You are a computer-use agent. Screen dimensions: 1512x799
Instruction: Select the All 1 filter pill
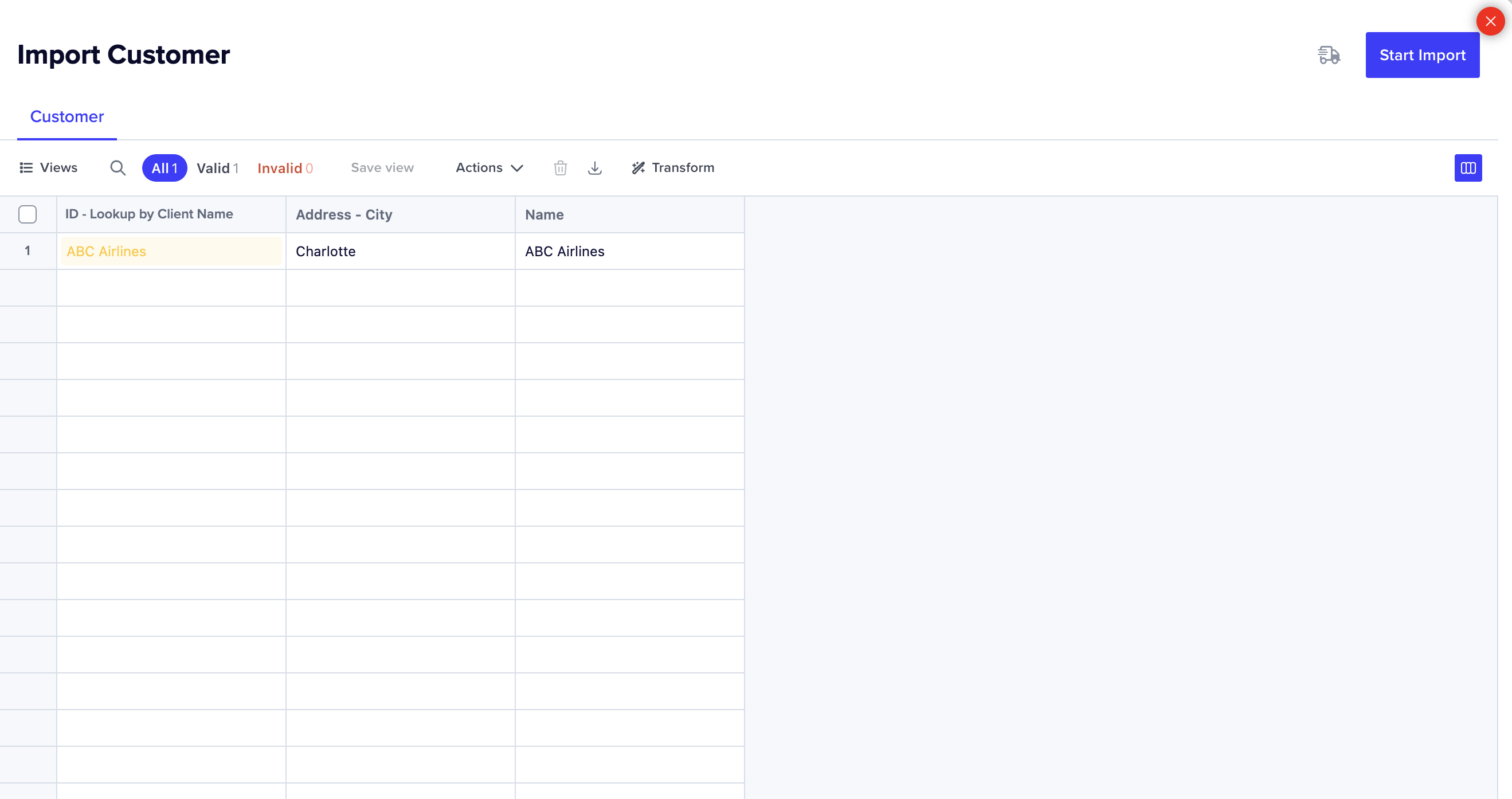point(164,168)
